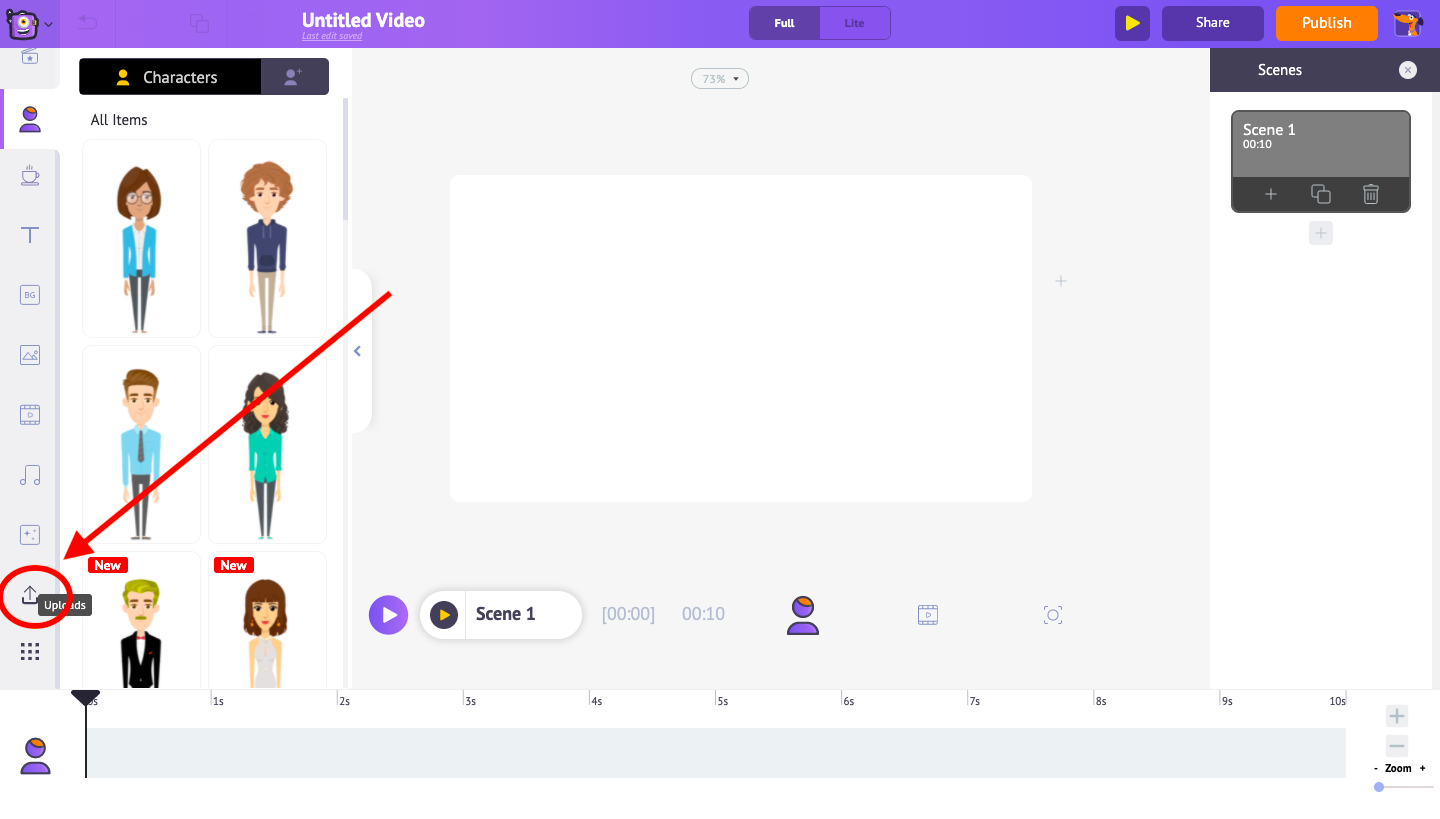Click the Publish button
1440x819 pixels.
[1326, 23]
